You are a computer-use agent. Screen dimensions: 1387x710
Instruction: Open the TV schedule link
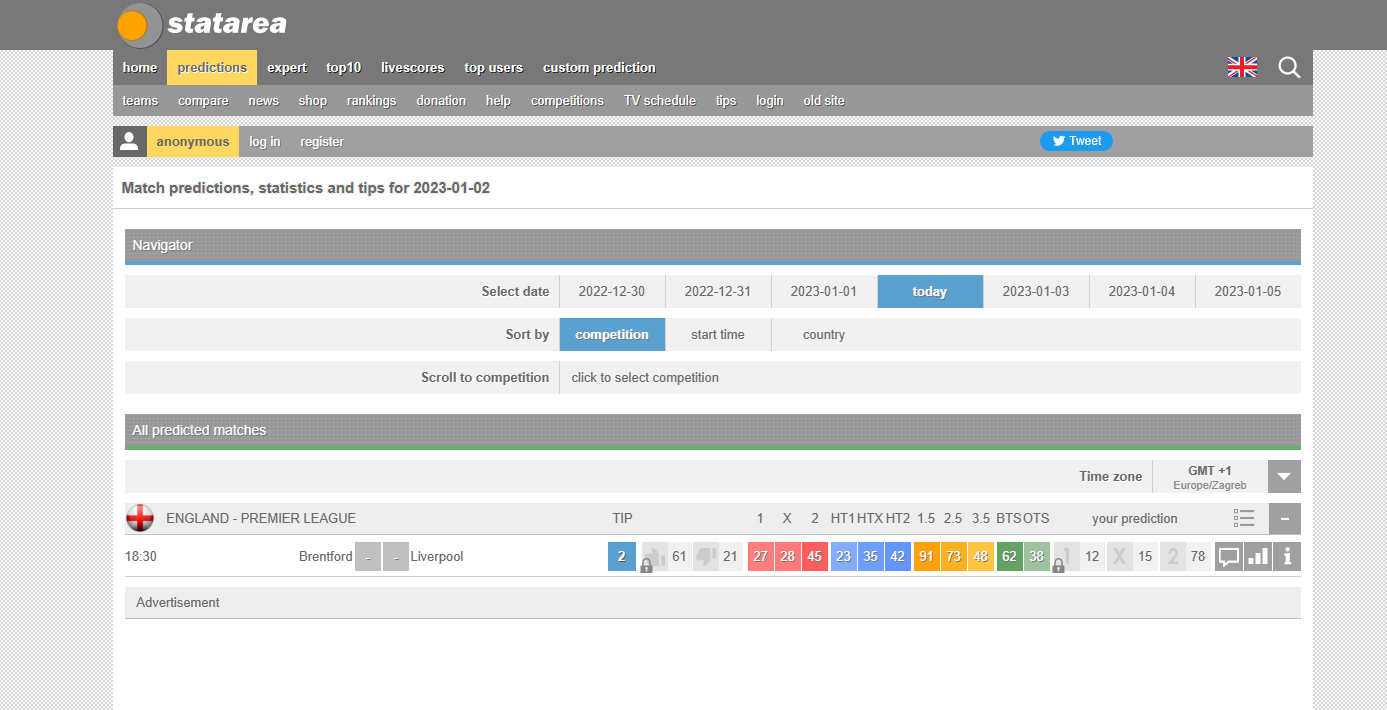point(660,100)
